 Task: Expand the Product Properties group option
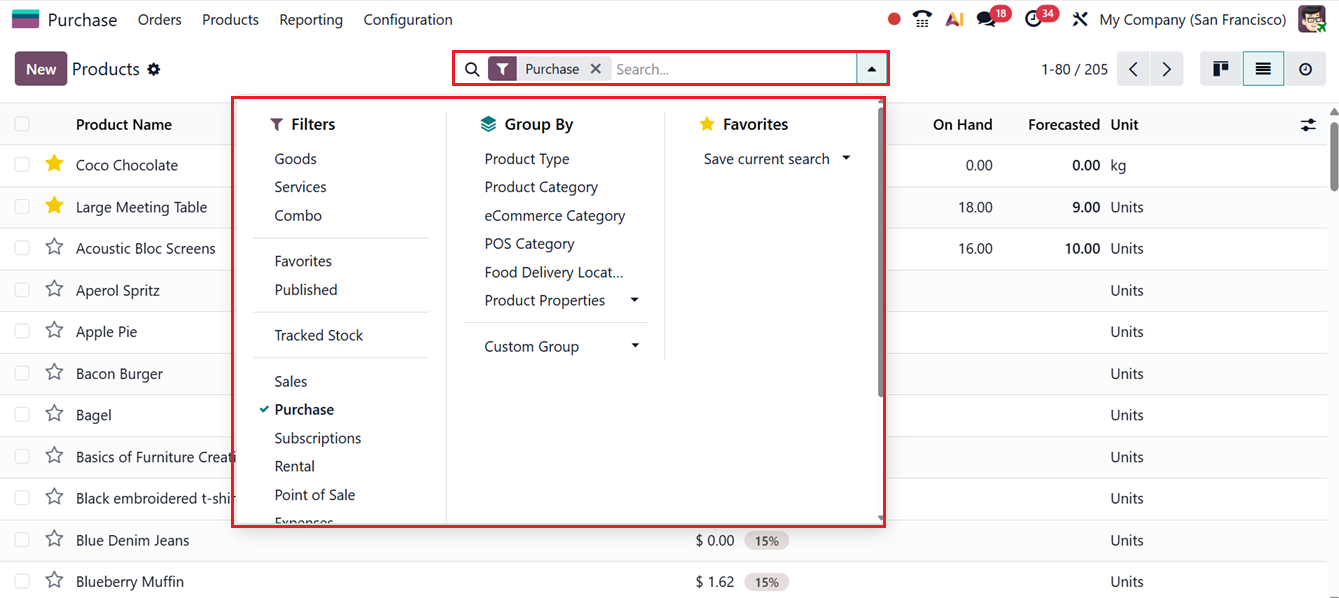[634, 300]
